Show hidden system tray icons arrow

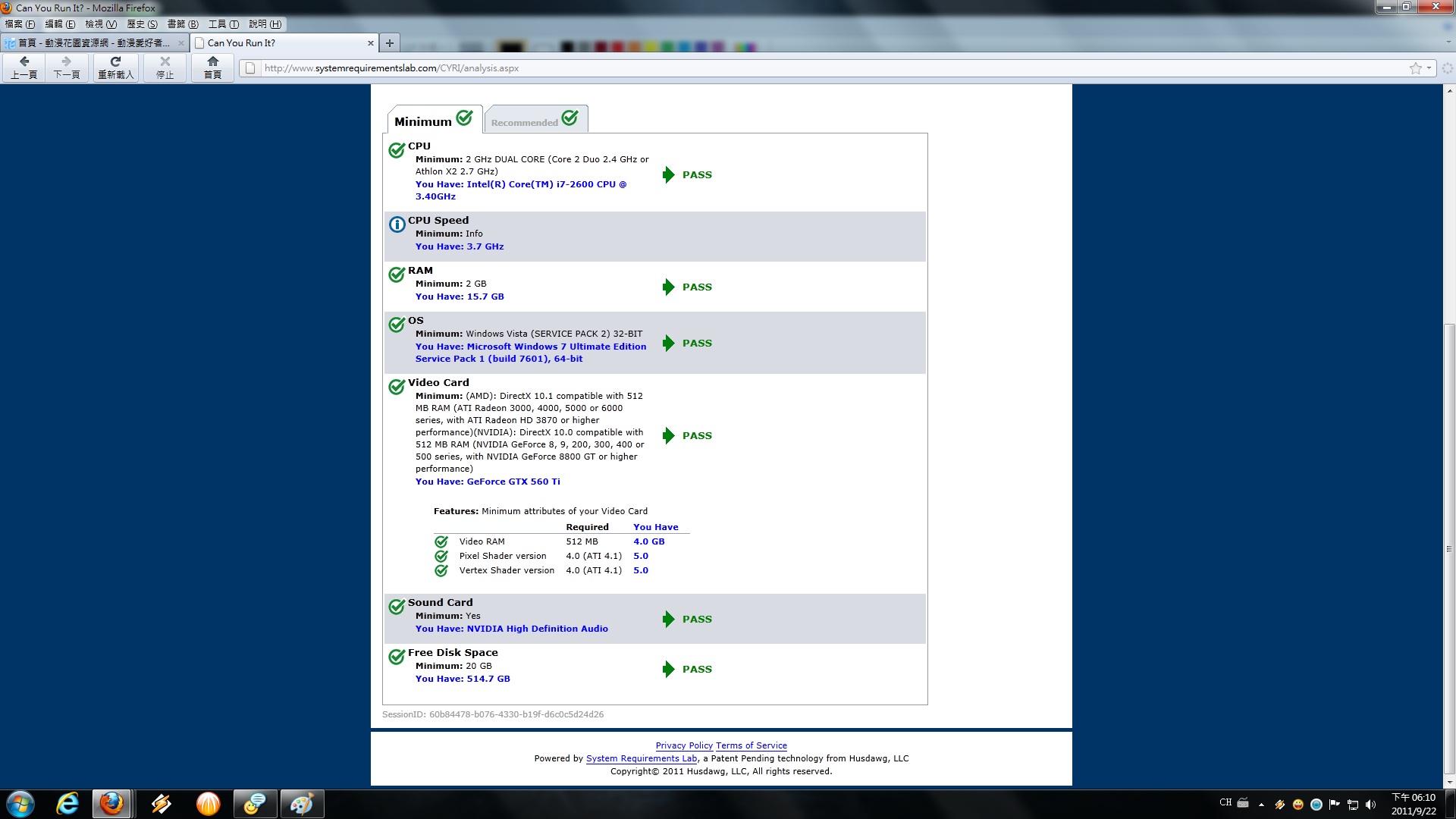coord(1261,804)
